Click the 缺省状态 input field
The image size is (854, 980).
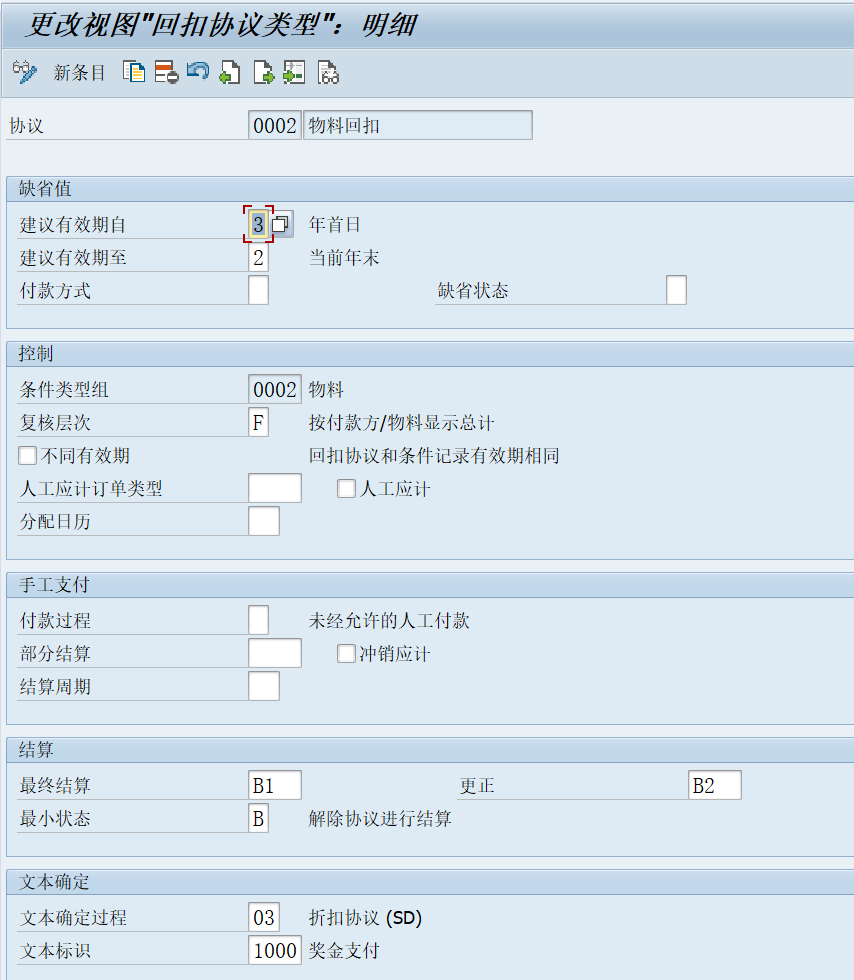[676, 290]
